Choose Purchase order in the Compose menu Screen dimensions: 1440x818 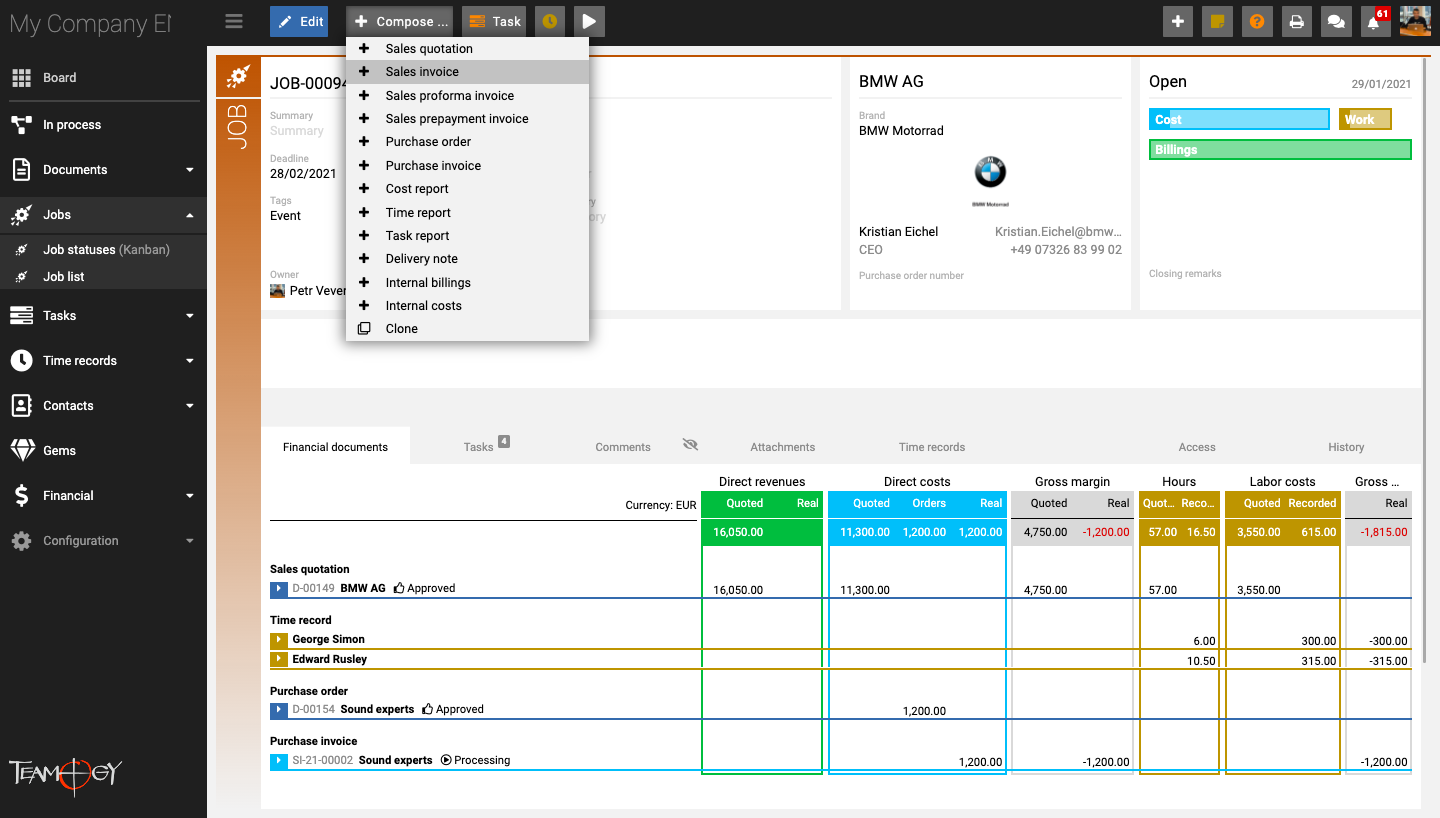[x=428, y=142]
